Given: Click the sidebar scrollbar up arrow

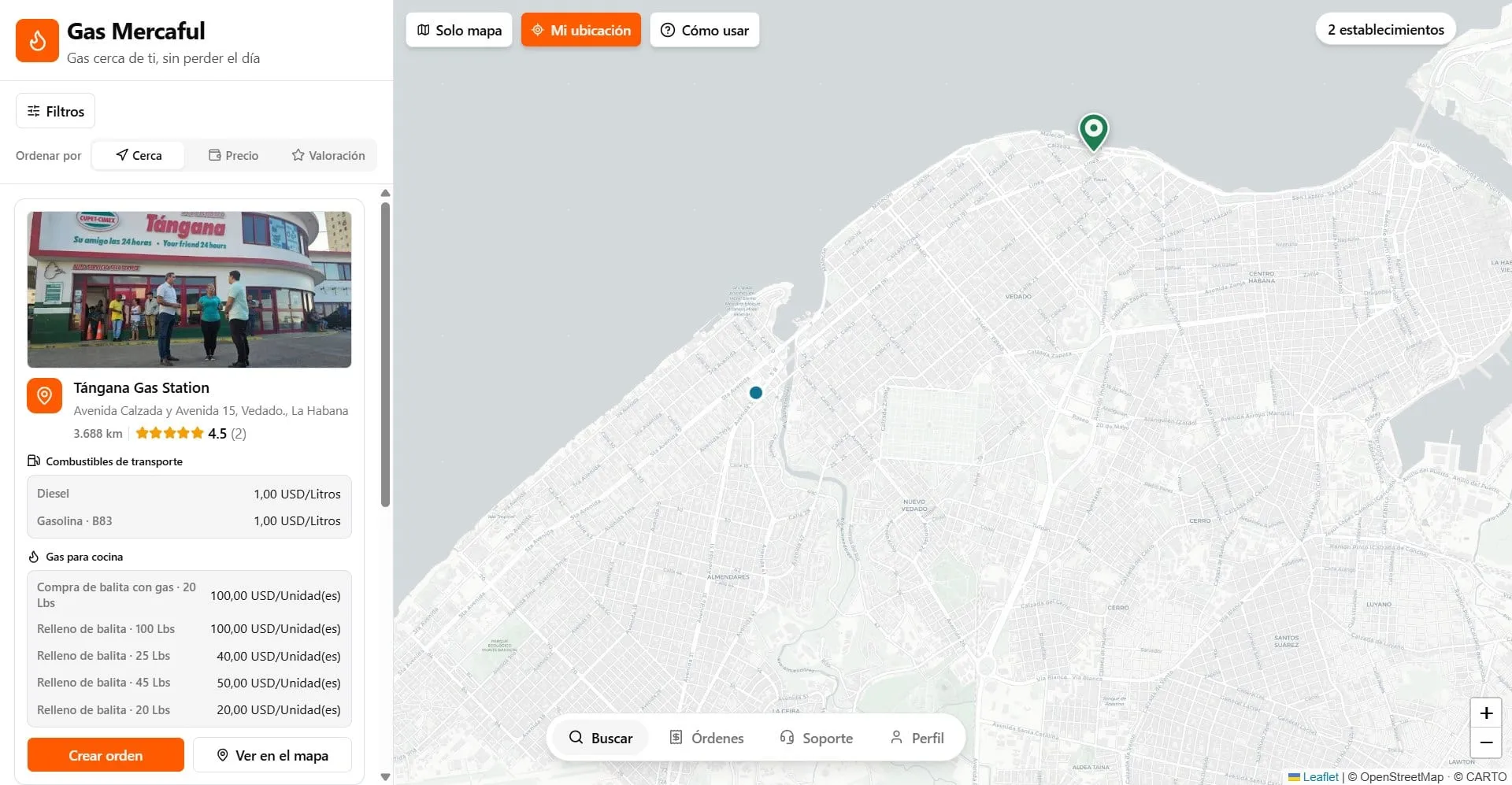Looking at the screenshot, I should pyautogui.click(x=385, y=193).
